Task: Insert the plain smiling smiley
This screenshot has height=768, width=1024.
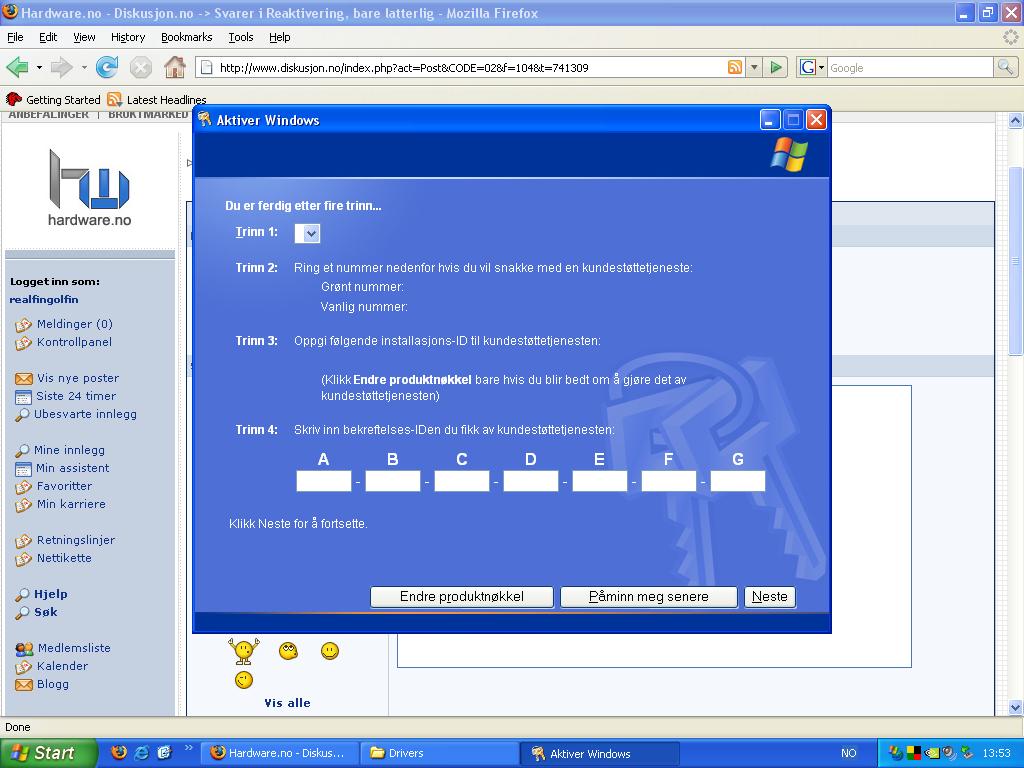Action: [330, 651]
